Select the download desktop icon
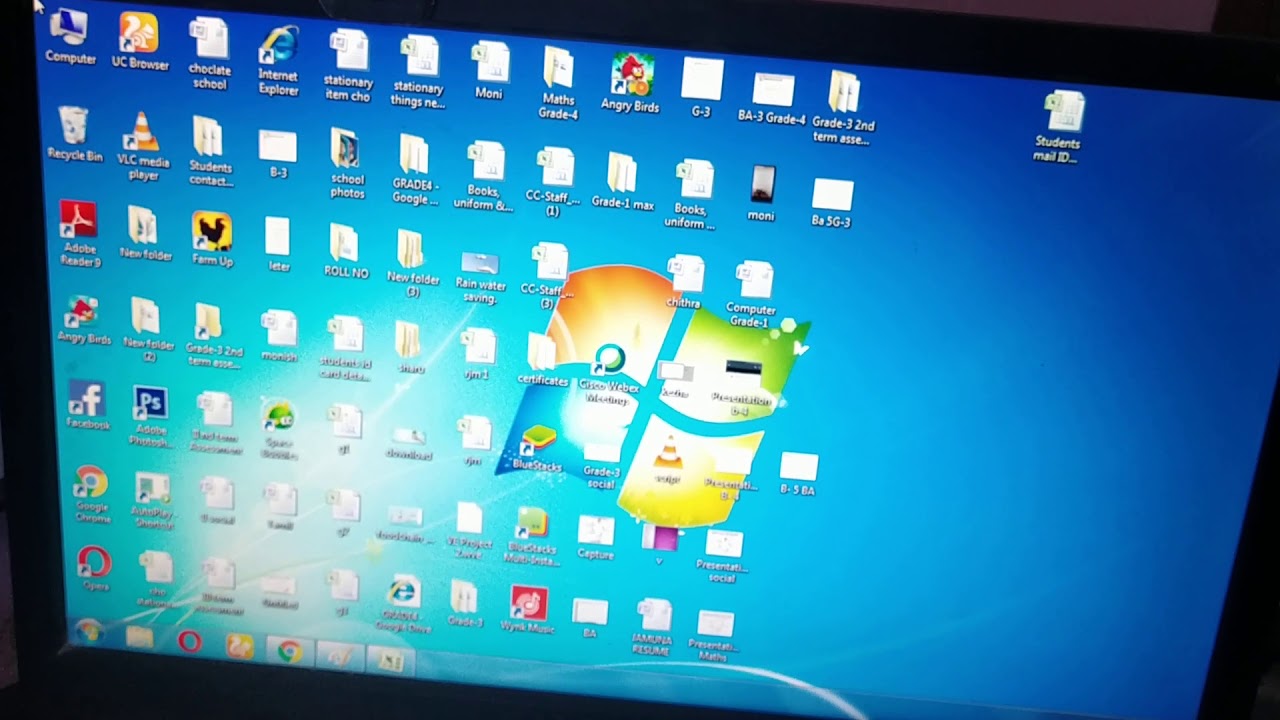1280x720 pixels. click(409, 443)
